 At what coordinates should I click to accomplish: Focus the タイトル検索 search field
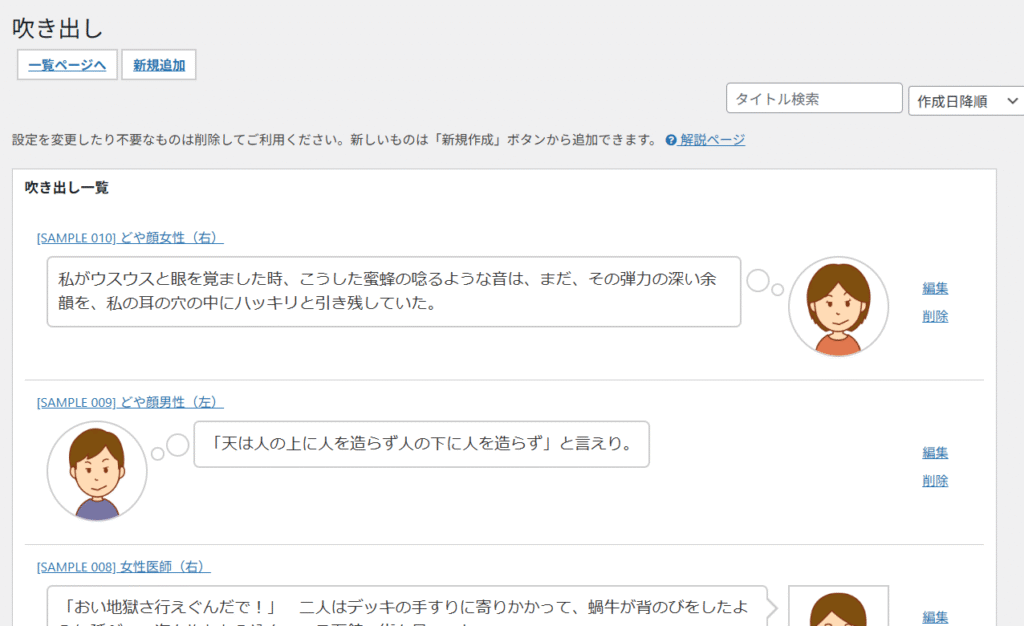pos(814,99)
